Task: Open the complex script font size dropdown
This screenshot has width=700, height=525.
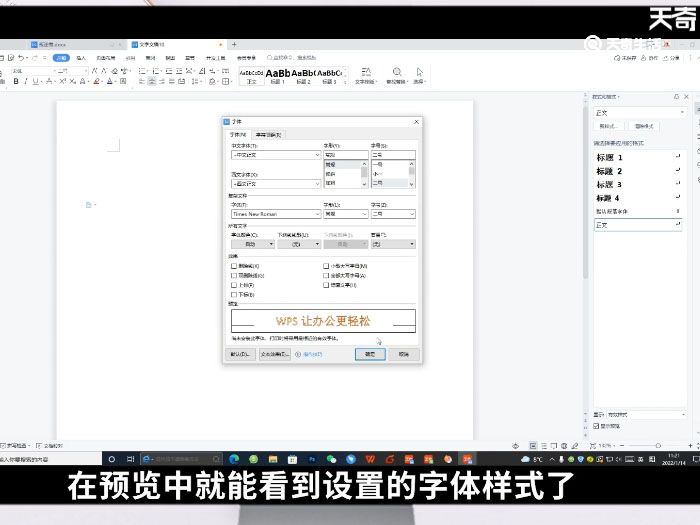Action: click(x=393, y=214)
